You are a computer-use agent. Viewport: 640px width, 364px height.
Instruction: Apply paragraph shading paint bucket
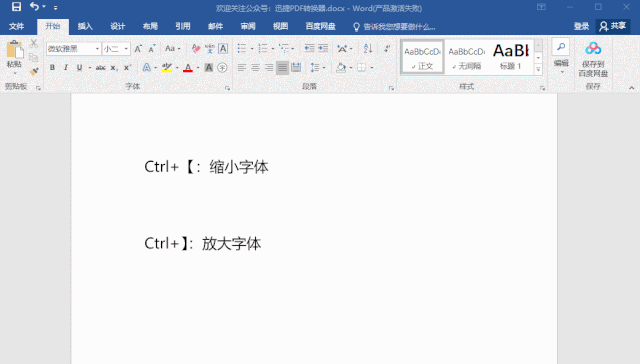(x=341, y=67)
